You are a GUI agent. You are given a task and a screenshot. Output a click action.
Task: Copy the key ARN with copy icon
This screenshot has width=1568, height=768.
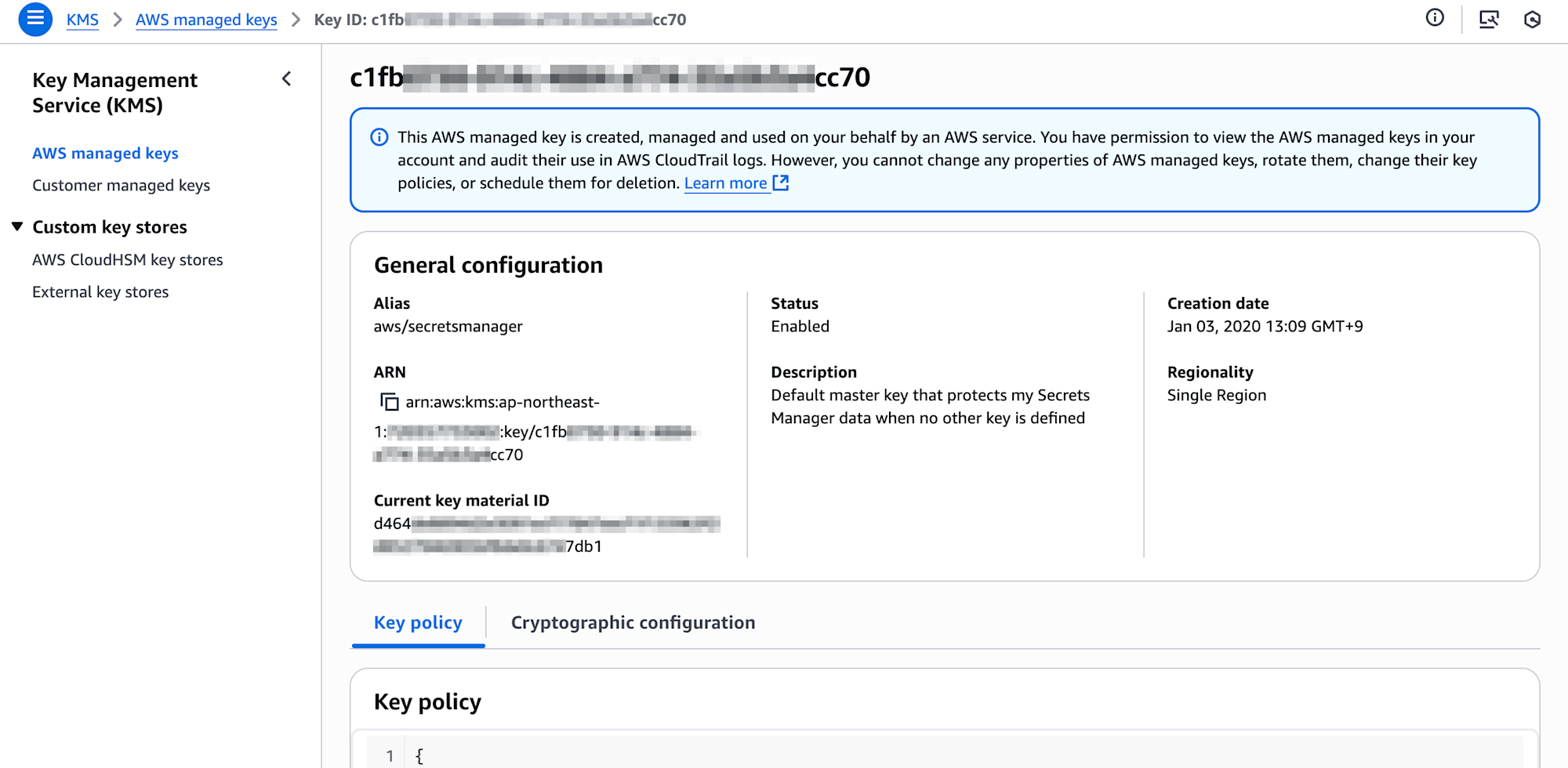(x=389, y=402)
